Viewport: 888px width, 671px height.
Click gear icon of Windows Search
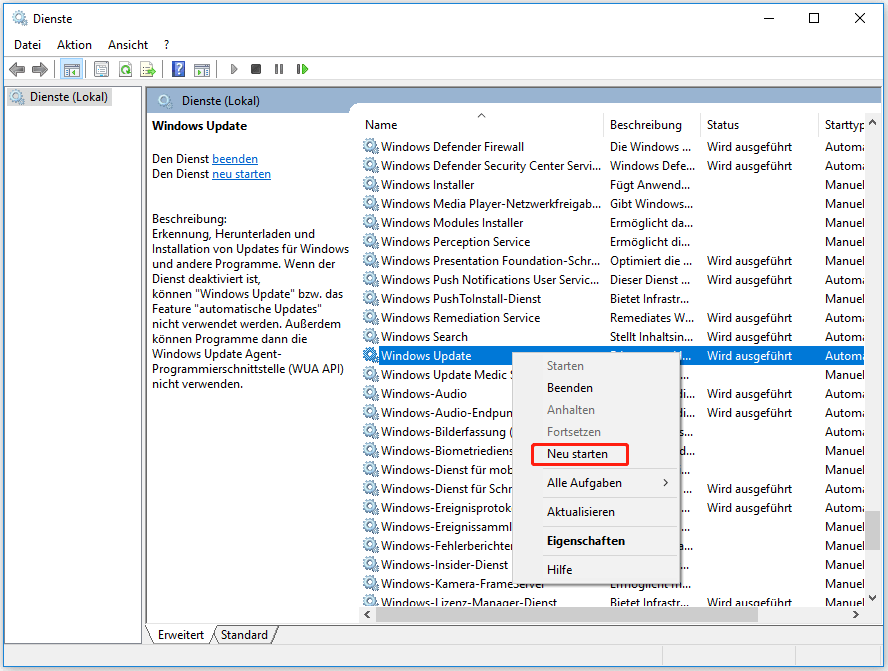click(x=370, y=336)
